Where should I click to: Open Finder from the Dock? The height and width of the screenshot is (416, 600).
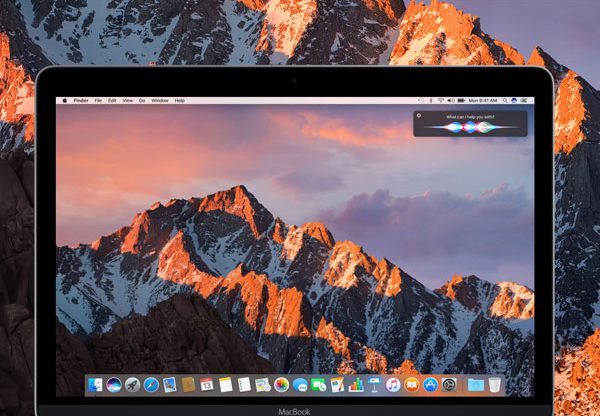(95, 385)
